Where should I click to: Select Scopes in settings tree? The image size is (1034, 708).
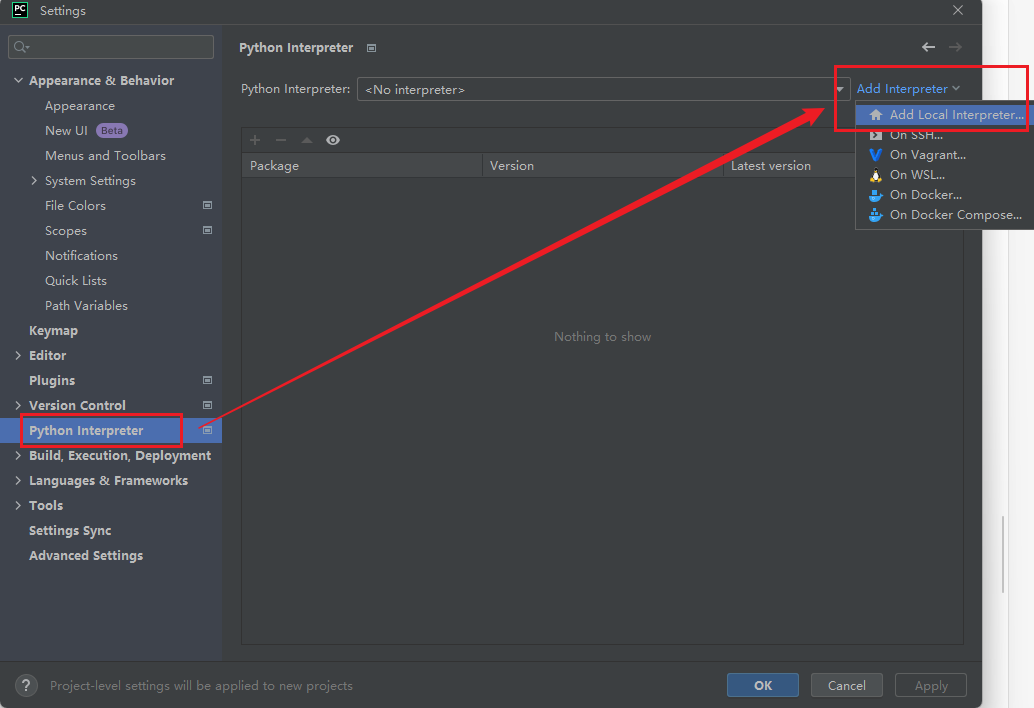66,231
